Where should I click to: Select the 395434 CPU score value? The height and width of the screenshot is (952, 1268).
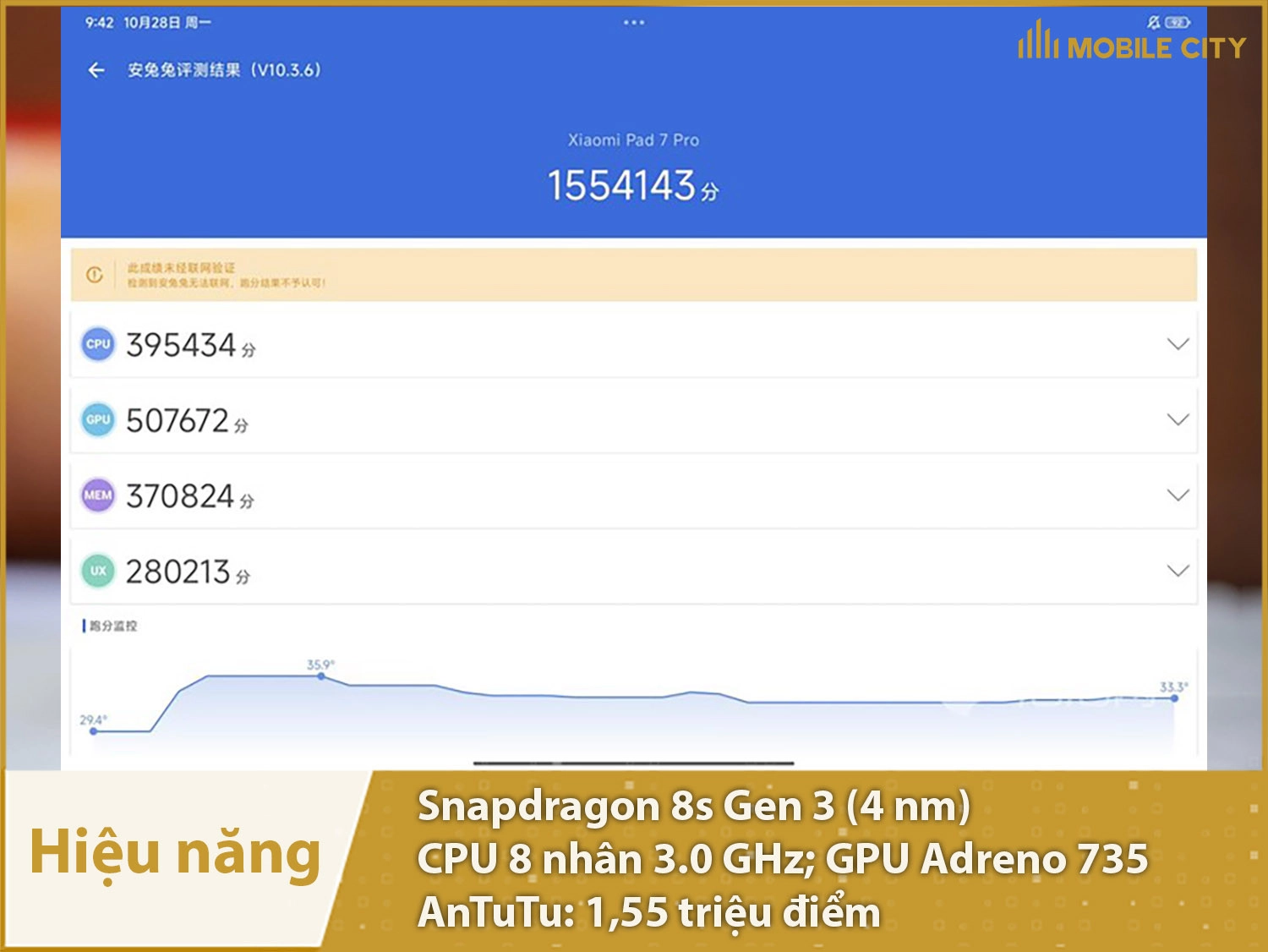coord(181,345)
